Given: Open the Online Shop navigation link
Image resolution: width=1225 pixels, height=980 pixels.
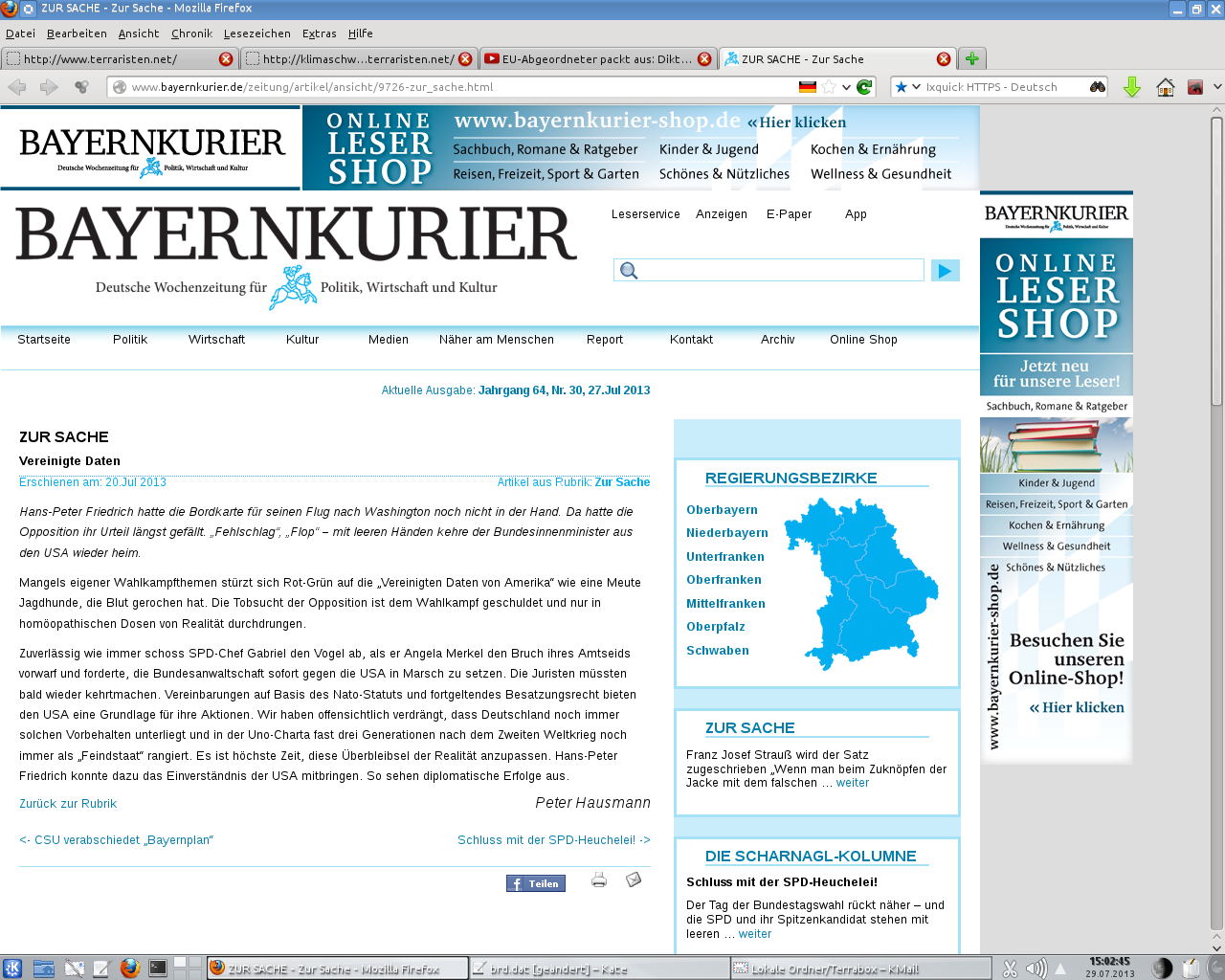Looking at the screenshot, I should pos(863,340).
